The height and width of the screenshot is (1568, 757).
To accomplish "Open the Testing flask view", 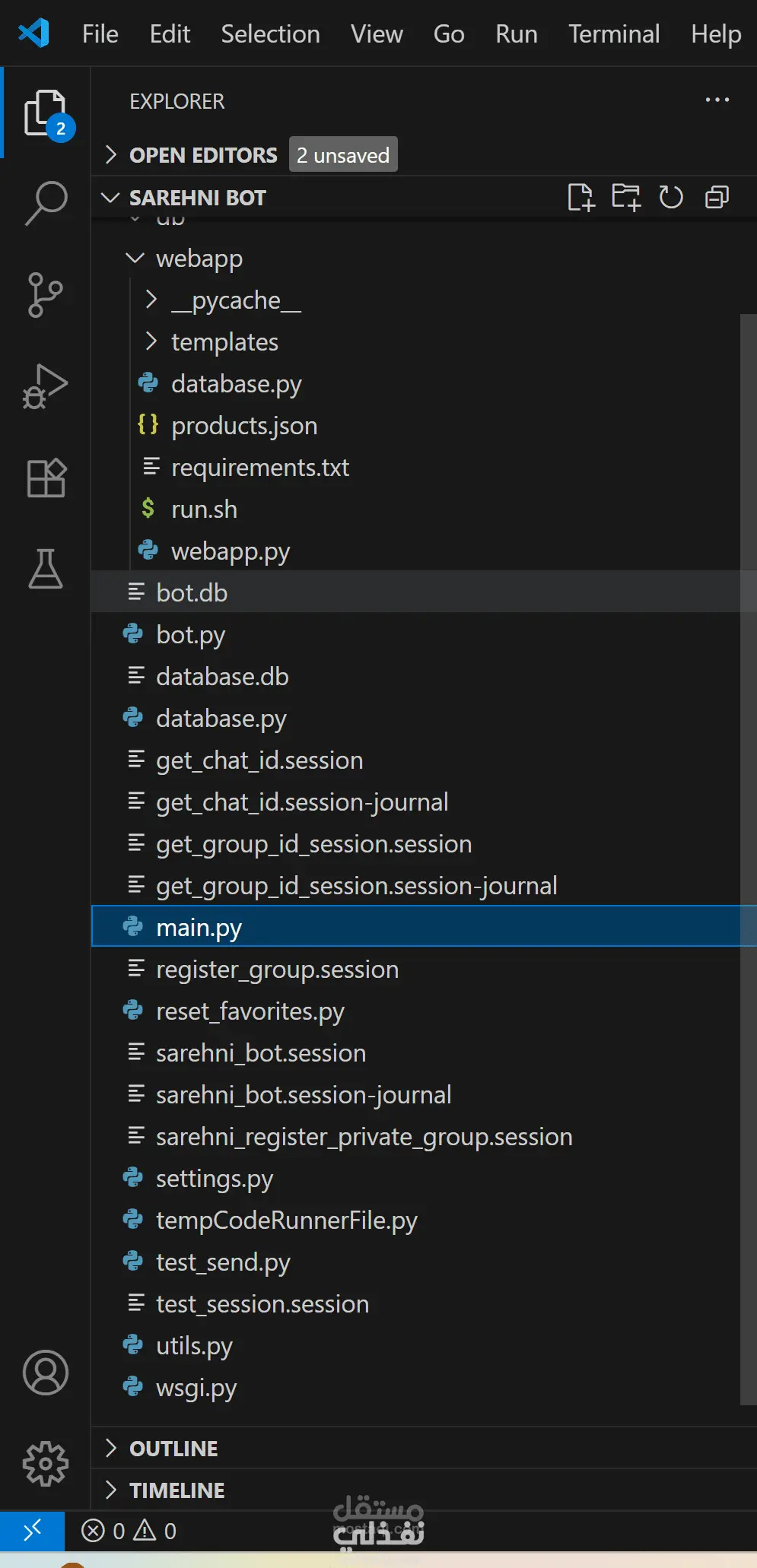I will tap(46, 570).
